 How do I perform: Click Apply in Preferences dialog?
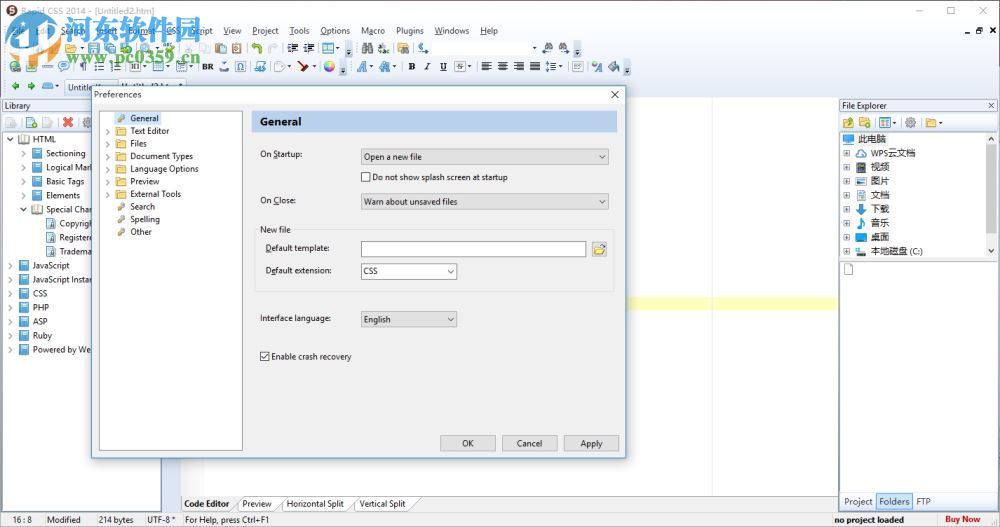[591, 443]
